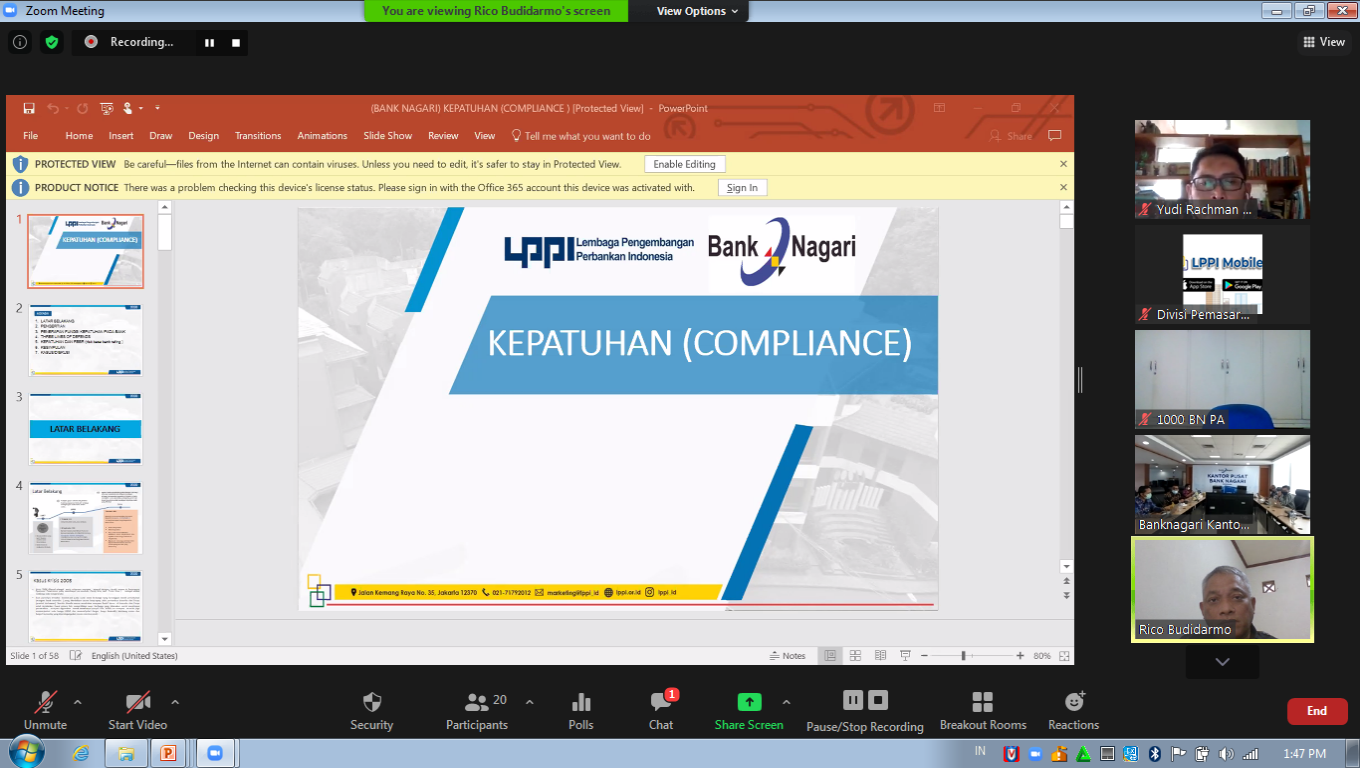Dismiss the Protected View message bar
The image size is (1360, 768).
(x=1064, y=164)
